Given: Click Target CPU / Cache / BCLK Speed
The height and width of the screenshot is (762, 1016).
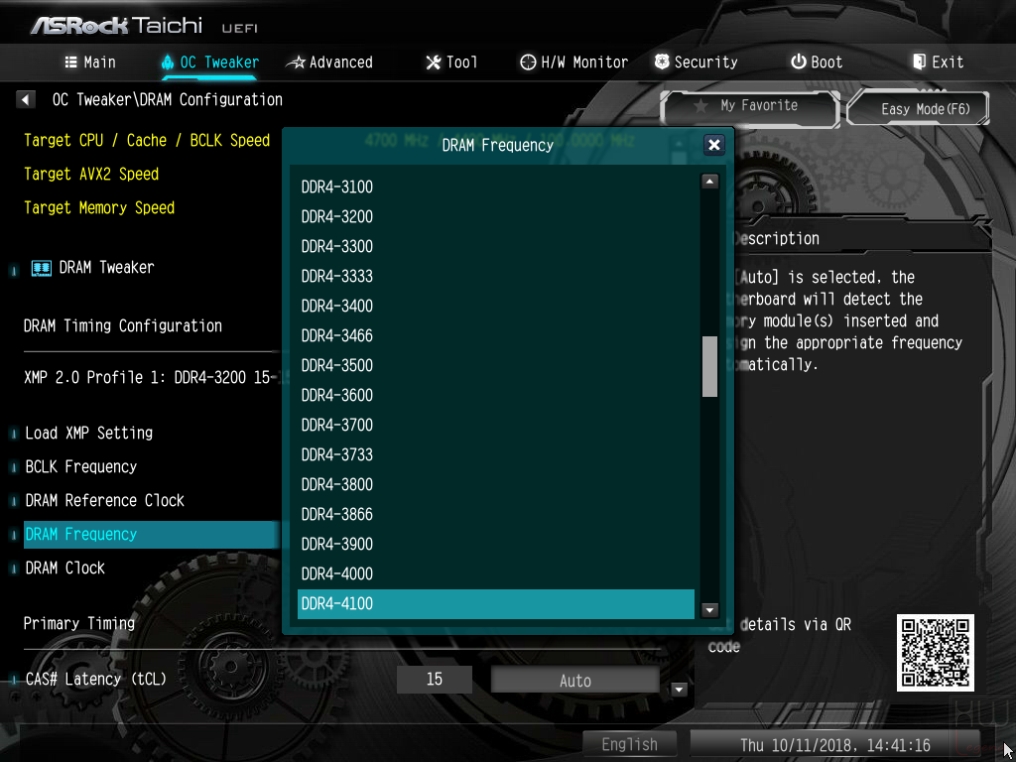Looking at the screenshot, I should pos(146,141).
